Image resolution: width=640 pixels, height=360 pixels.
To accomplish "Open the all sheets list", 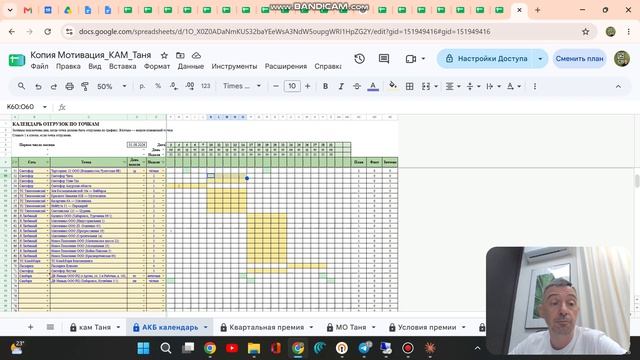I will 50,327.
